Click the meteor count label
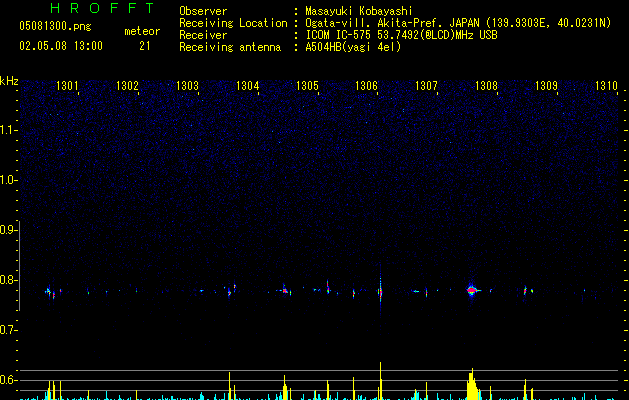Screen dimensions: 629x400 click(142, 31)
